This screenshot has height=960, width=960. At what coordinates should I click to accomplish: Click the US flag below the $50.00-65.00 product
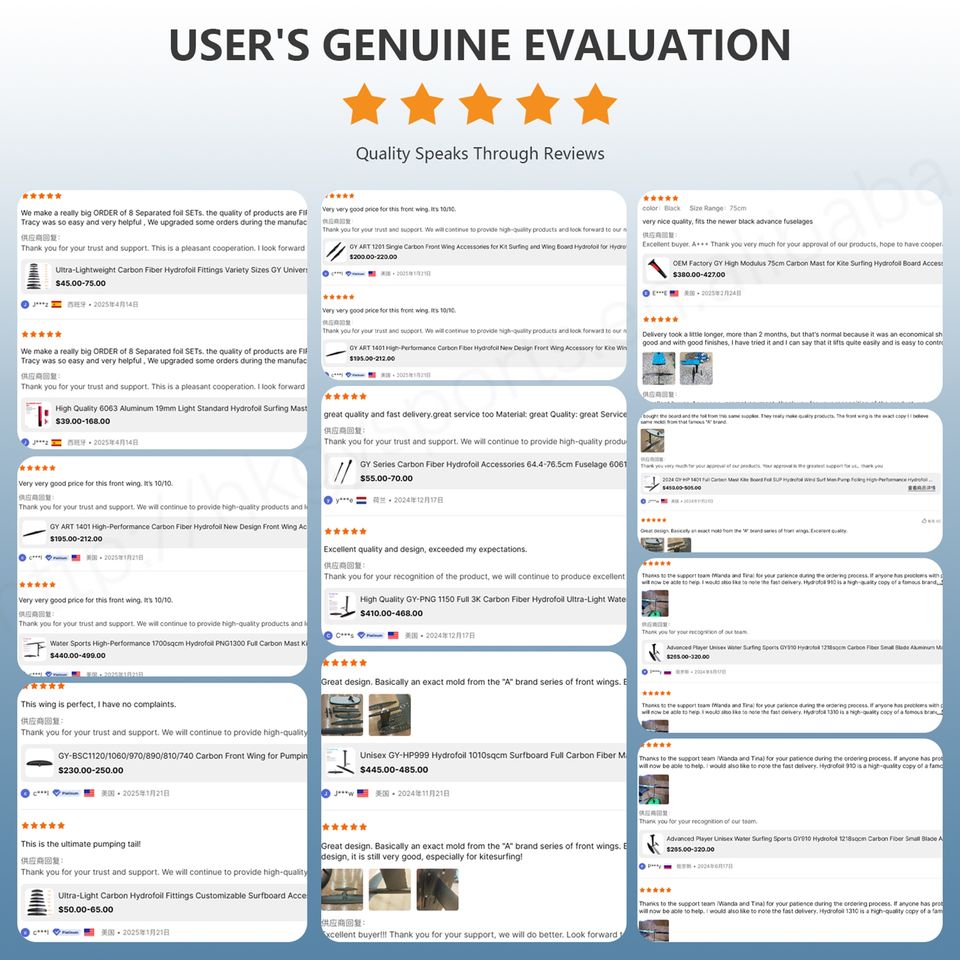point(89,932)
